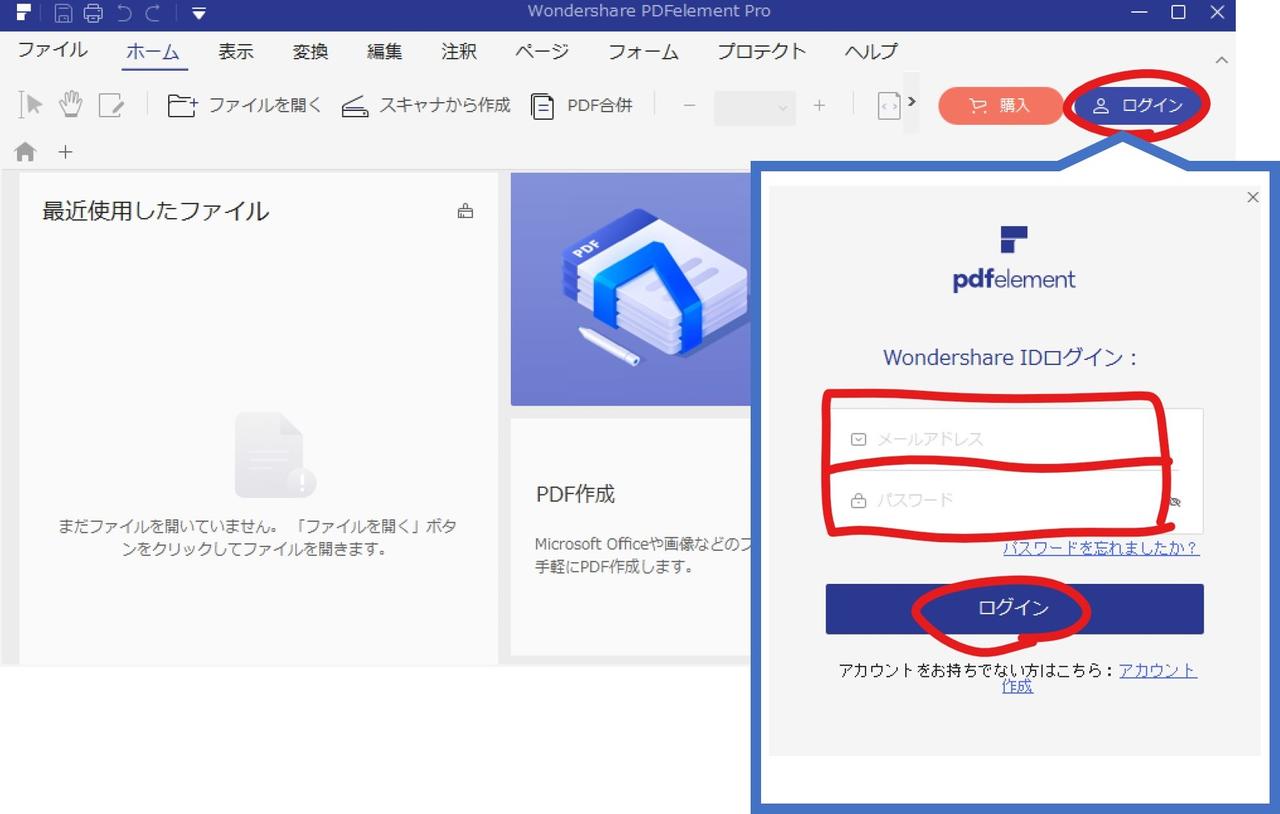
Task: Open the zoom level dropdown
Action: coord(755,106)
